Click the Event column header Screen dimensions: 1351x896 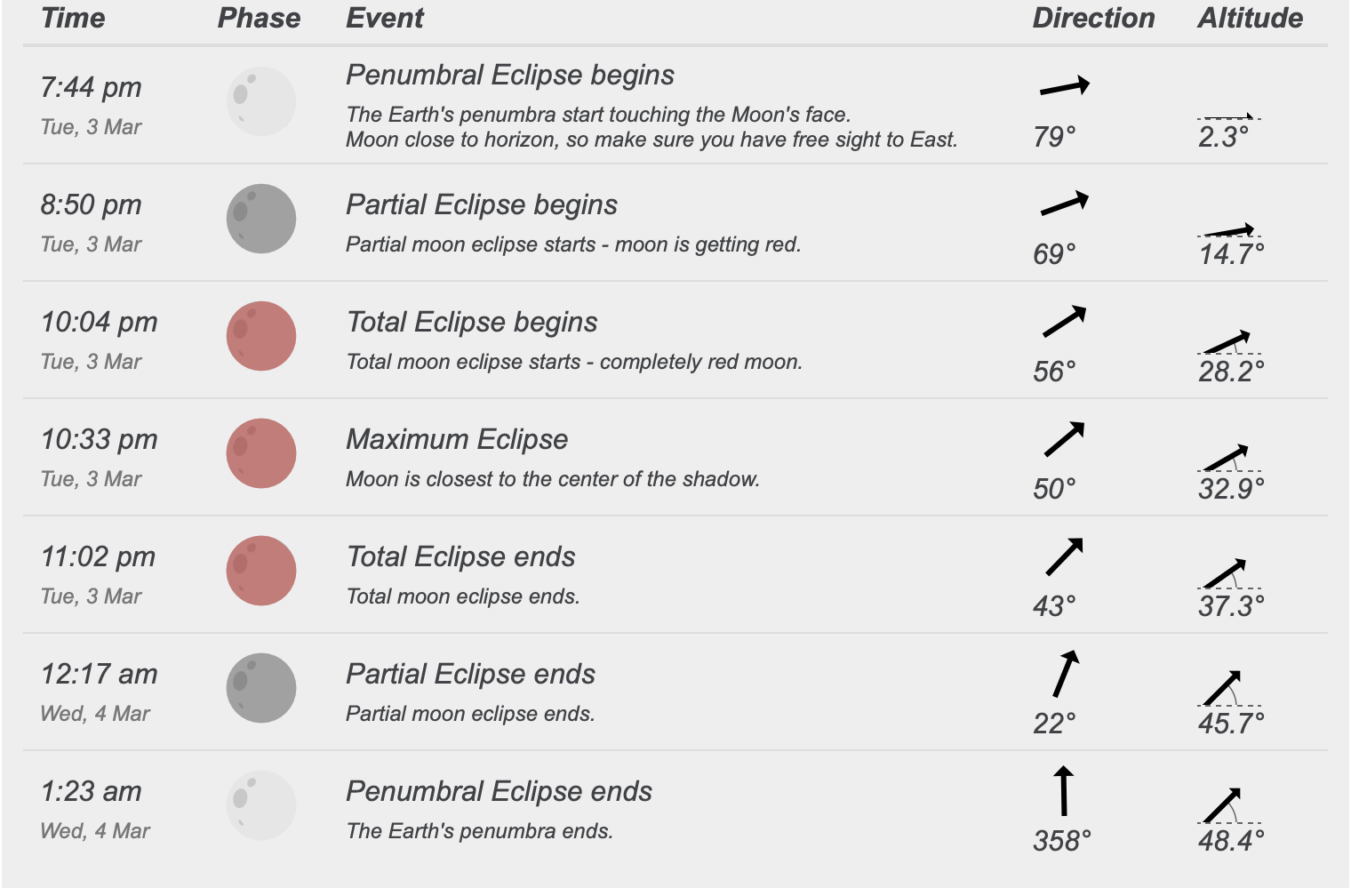(385, 18)
